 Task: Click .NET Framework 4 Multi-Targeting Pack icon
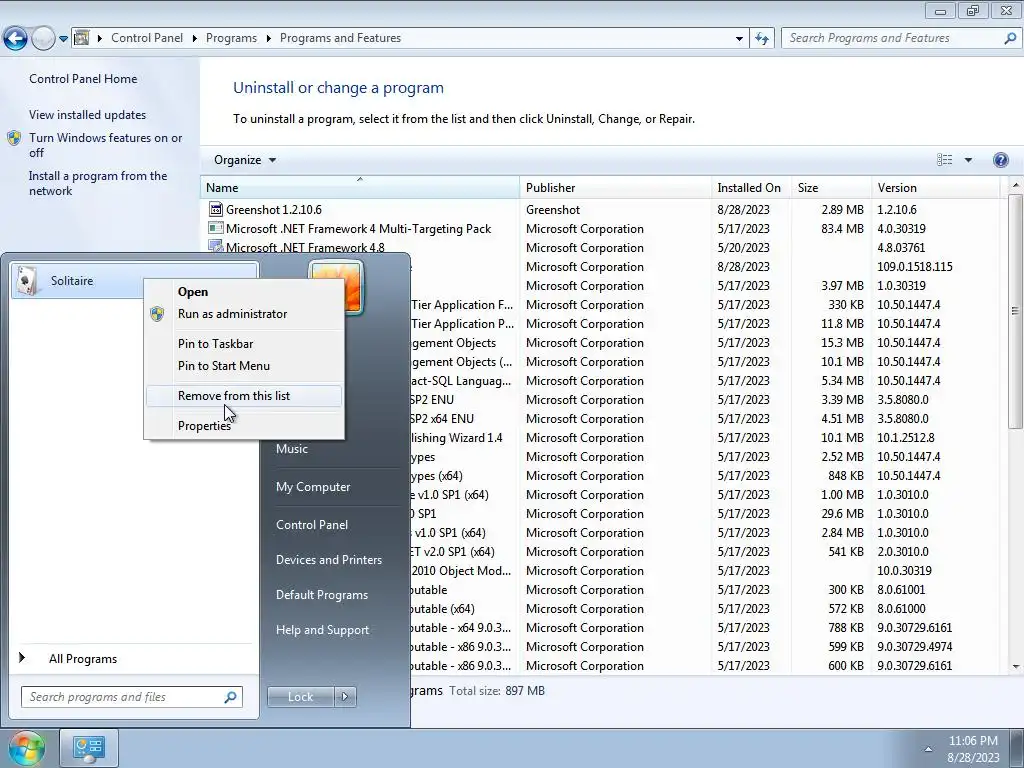point(216,228)
